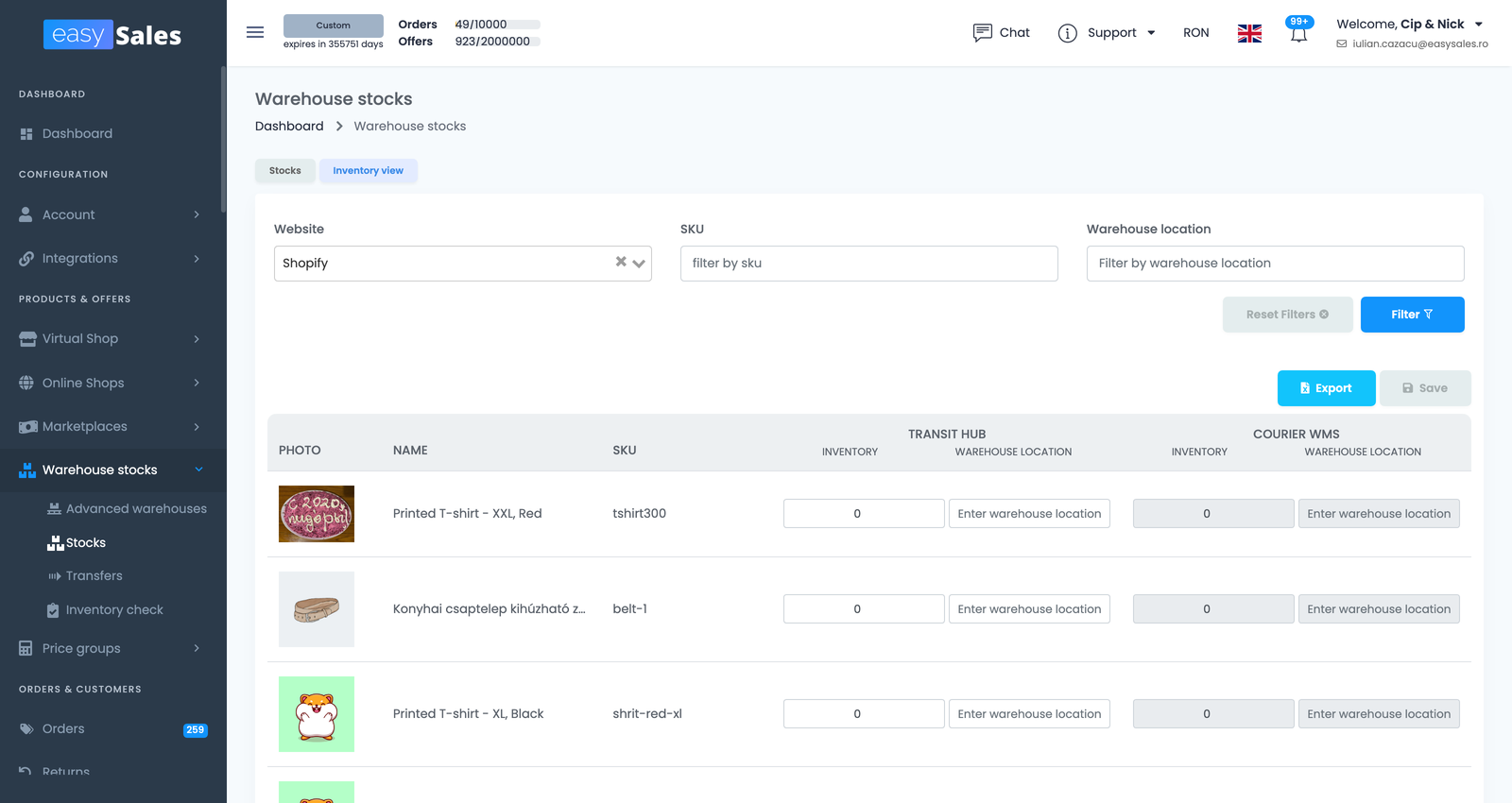Viewport: 1512px width, 803px height.
Task: Open Transfers in the sidebar submenu
Action: (94, 576)
